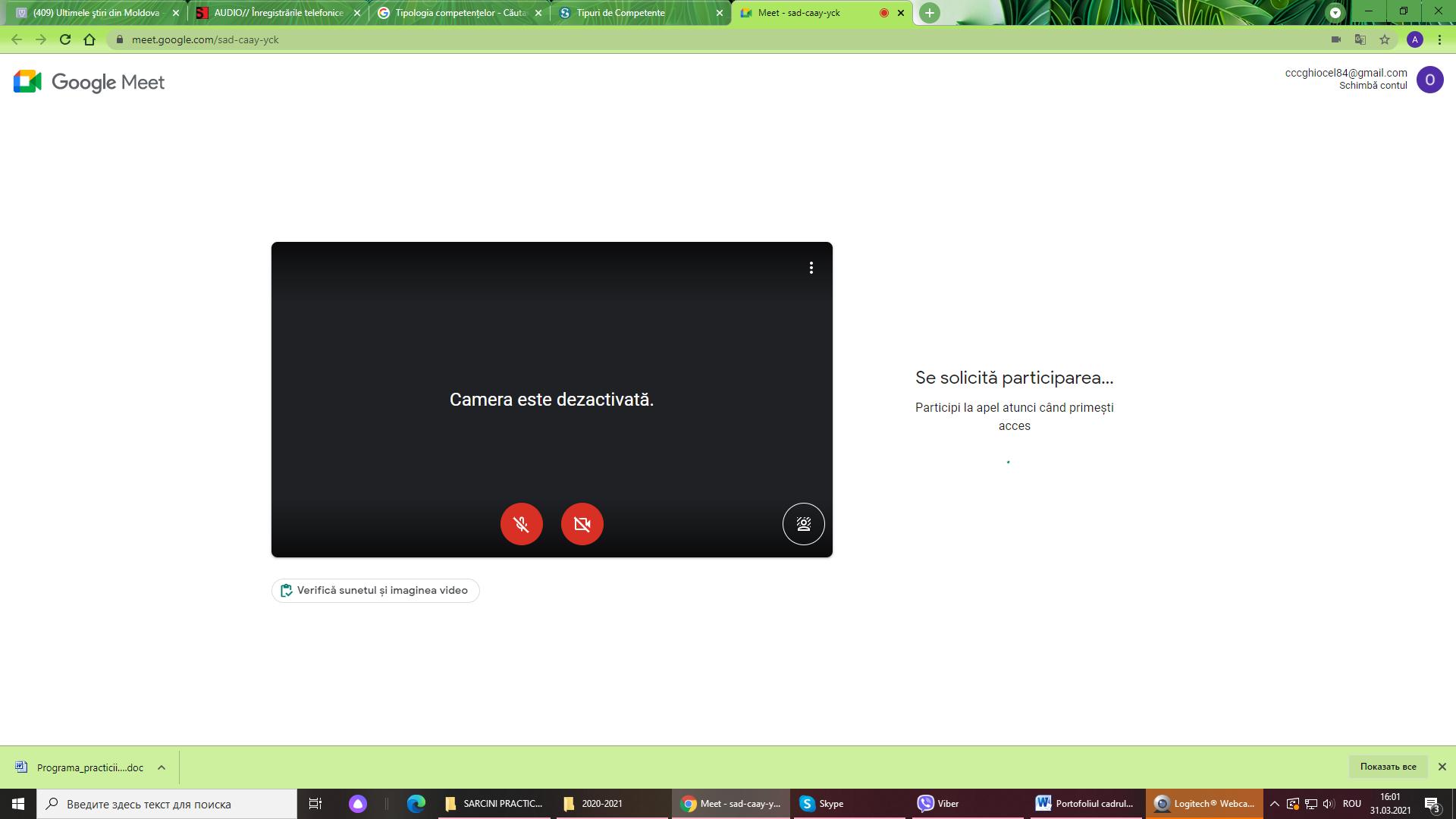
Task: Open three-dot options in video preview
Action: pyautogui.click(x=811, y=268)
